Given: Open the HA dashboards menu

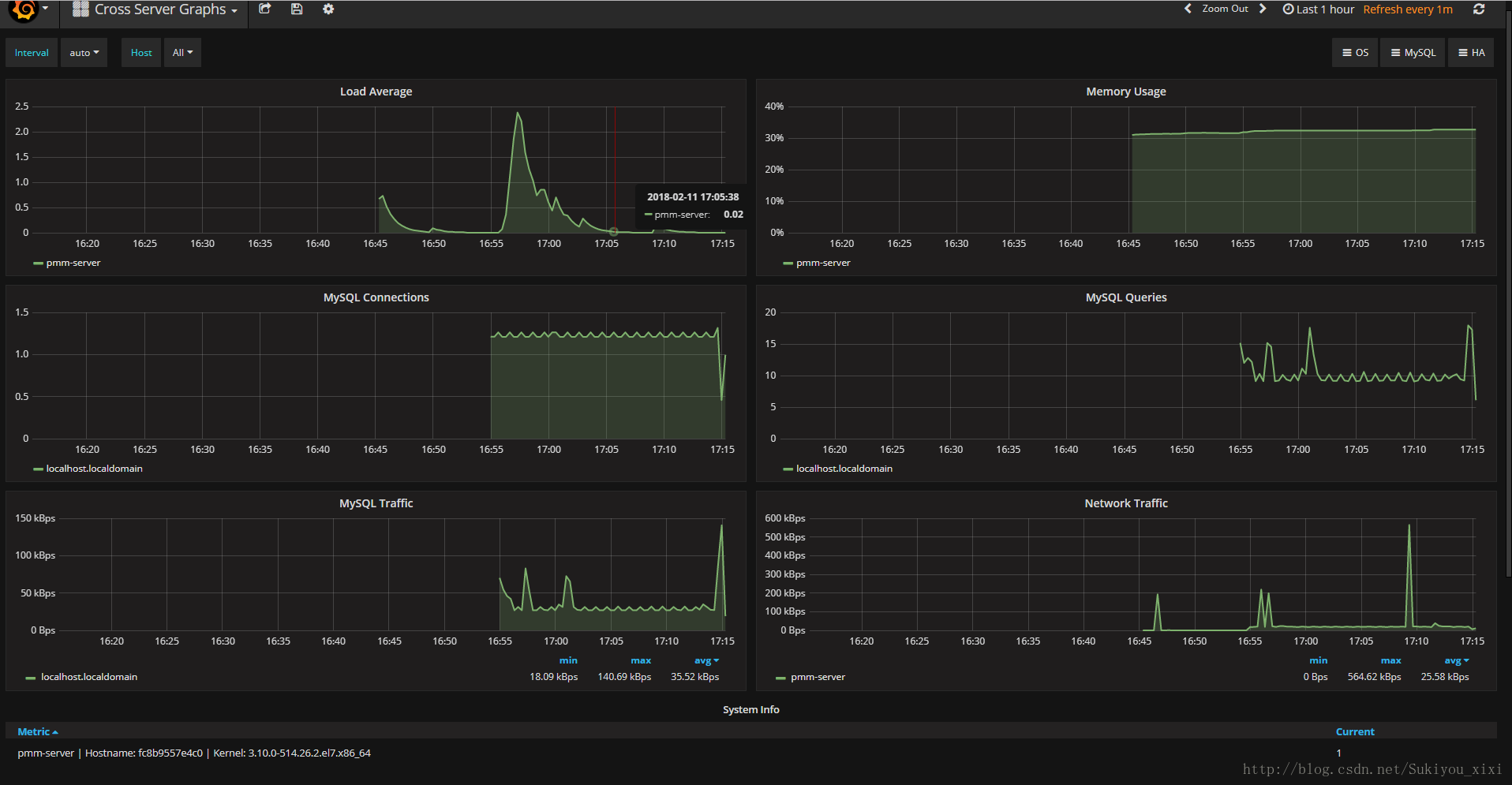Looking at the screenshot, I should click(1471, 53).
